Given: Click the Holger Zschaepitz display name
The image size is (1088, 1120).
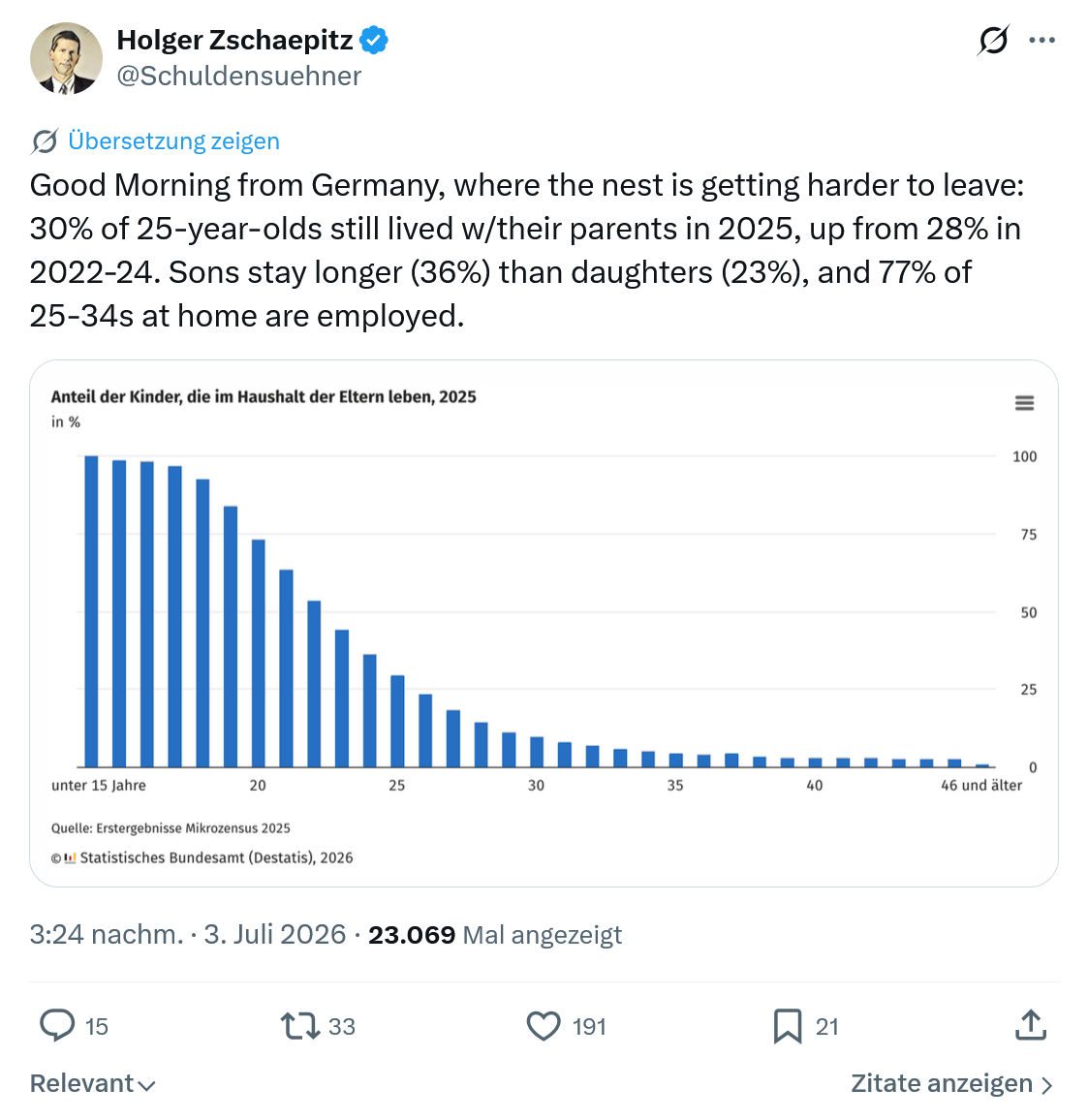Looking at the screenshot, I should [x=234, y=40].
